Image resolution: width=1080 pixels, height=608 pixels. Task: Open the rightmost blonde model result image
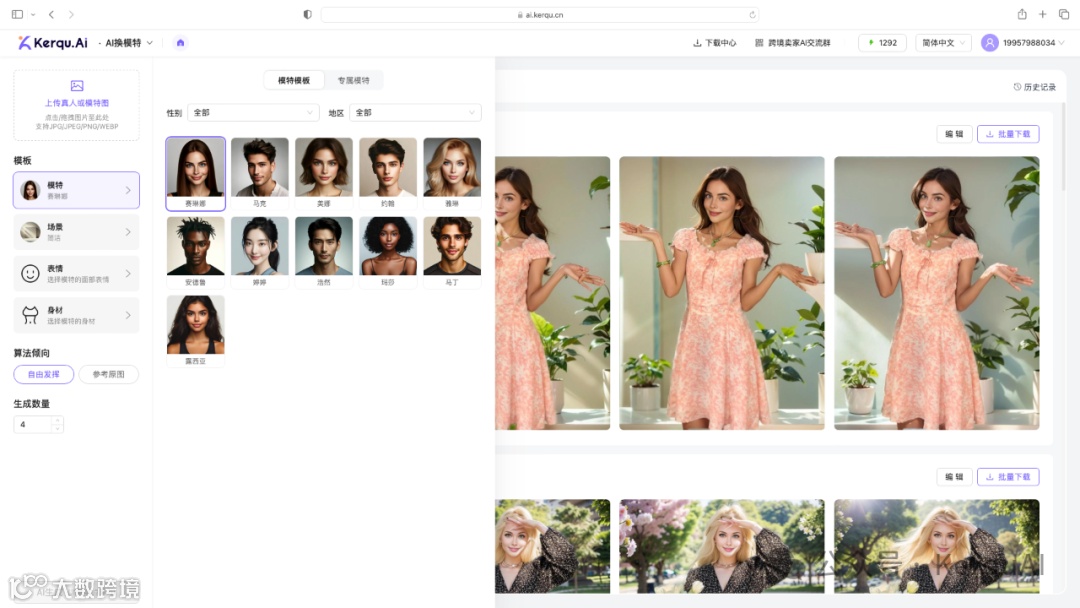[x=937, y=546]
